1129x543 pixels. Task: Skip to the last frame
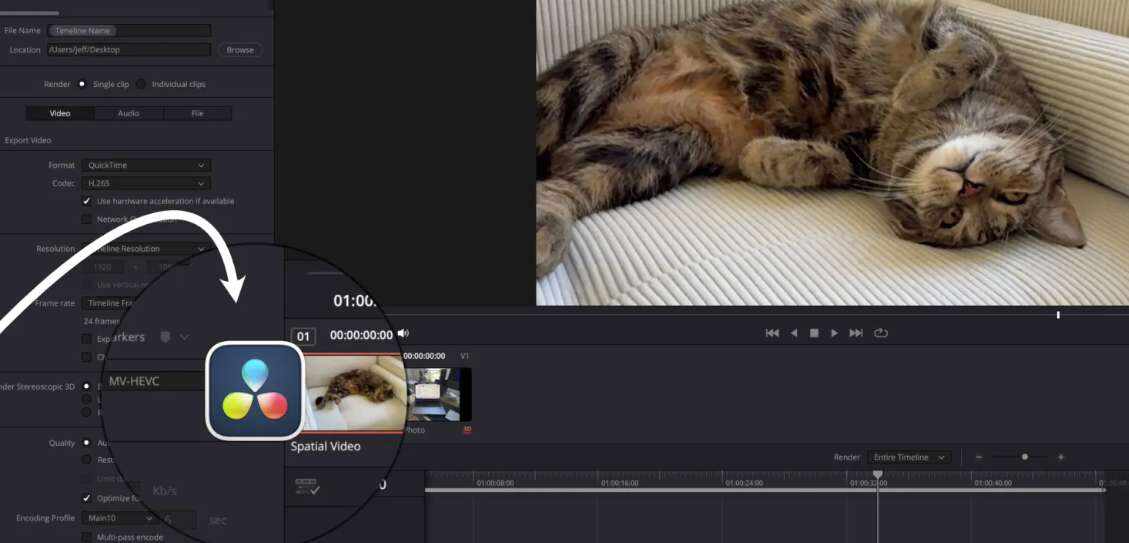click(x=856, y=333)
